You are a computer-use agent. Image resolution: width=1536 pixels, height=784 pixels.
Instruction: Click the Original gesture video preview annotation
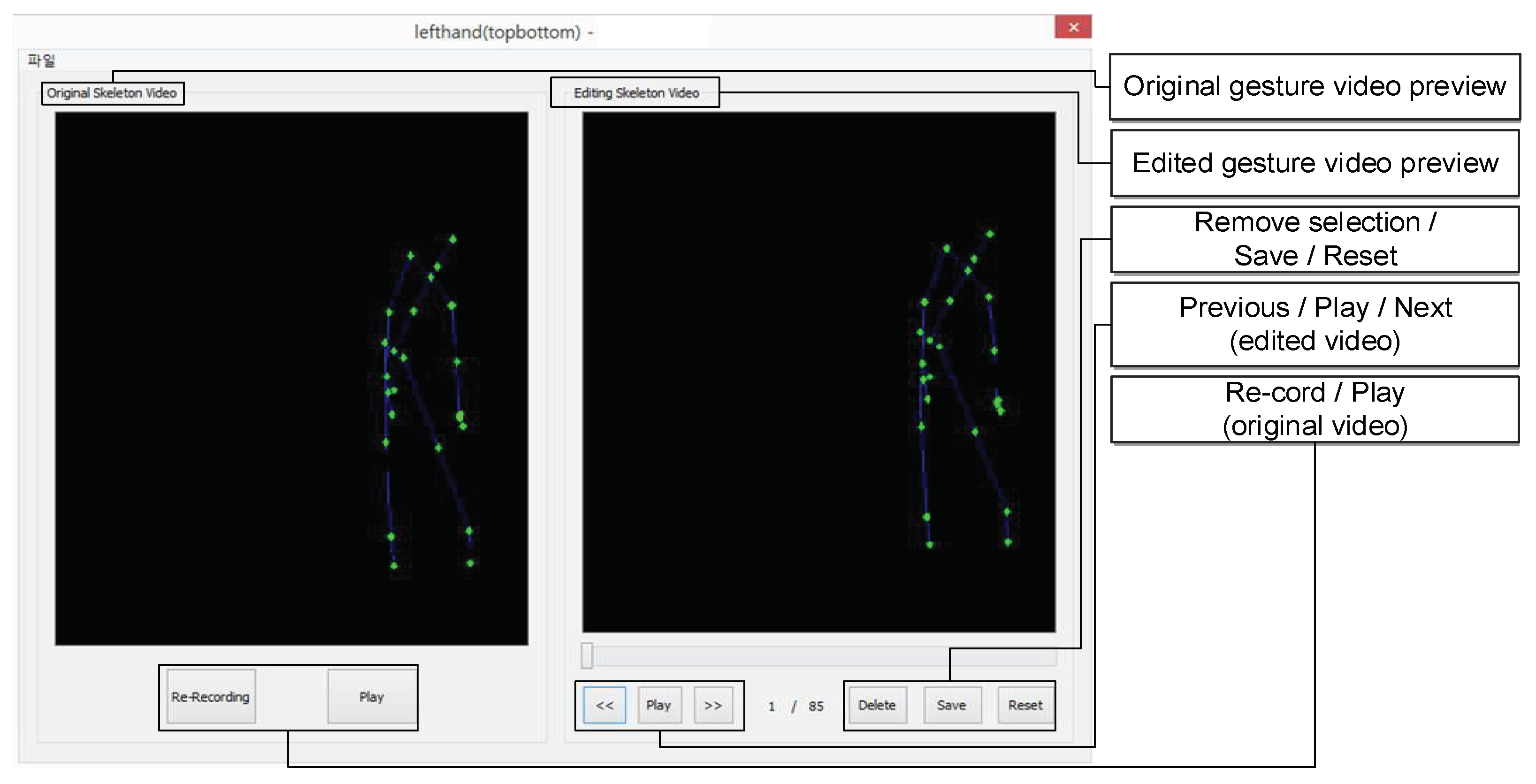(1314, 86)
